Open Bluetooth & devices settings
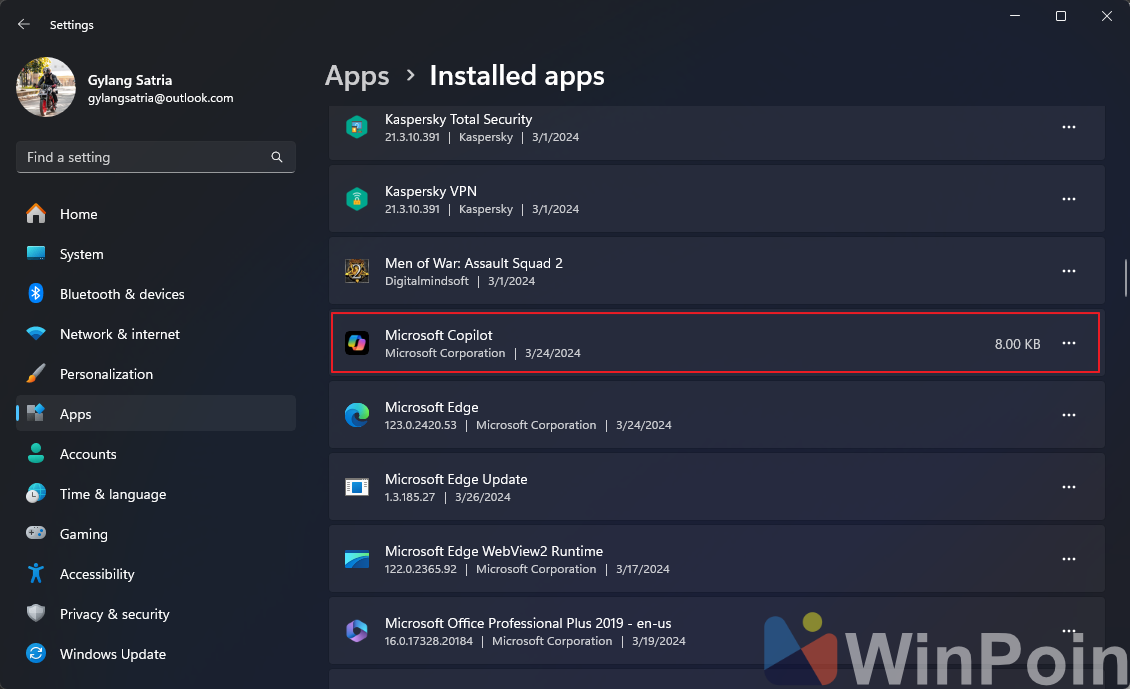 pyautogui.click(x=121, y=294)
